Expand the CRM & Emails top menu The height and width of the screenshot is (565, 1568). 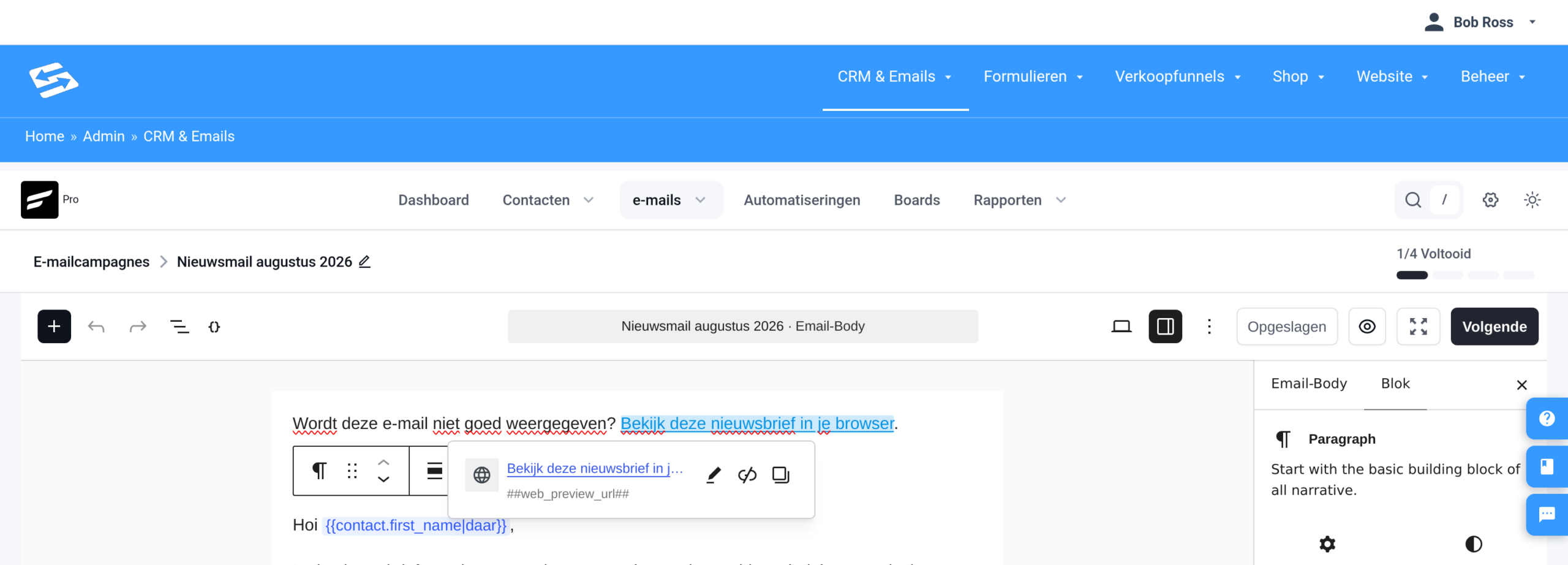895,77
